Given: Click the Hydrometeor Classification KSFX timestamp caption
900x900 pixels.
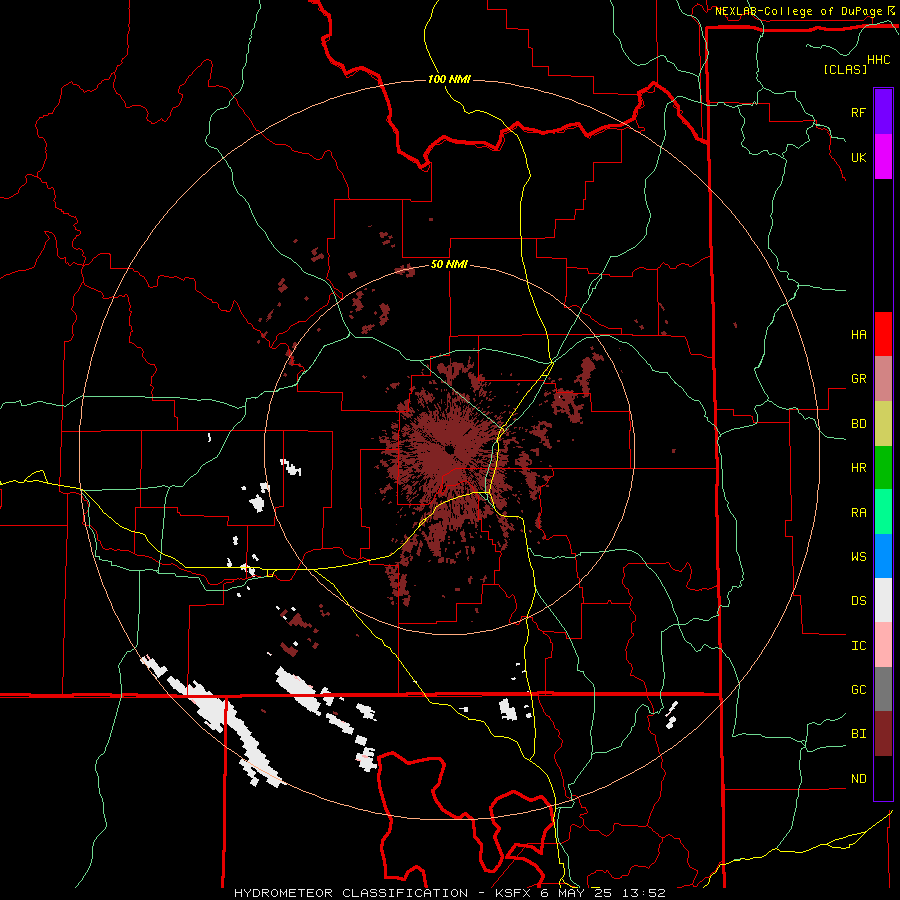Looking at the screenshot, I should 449,893.
